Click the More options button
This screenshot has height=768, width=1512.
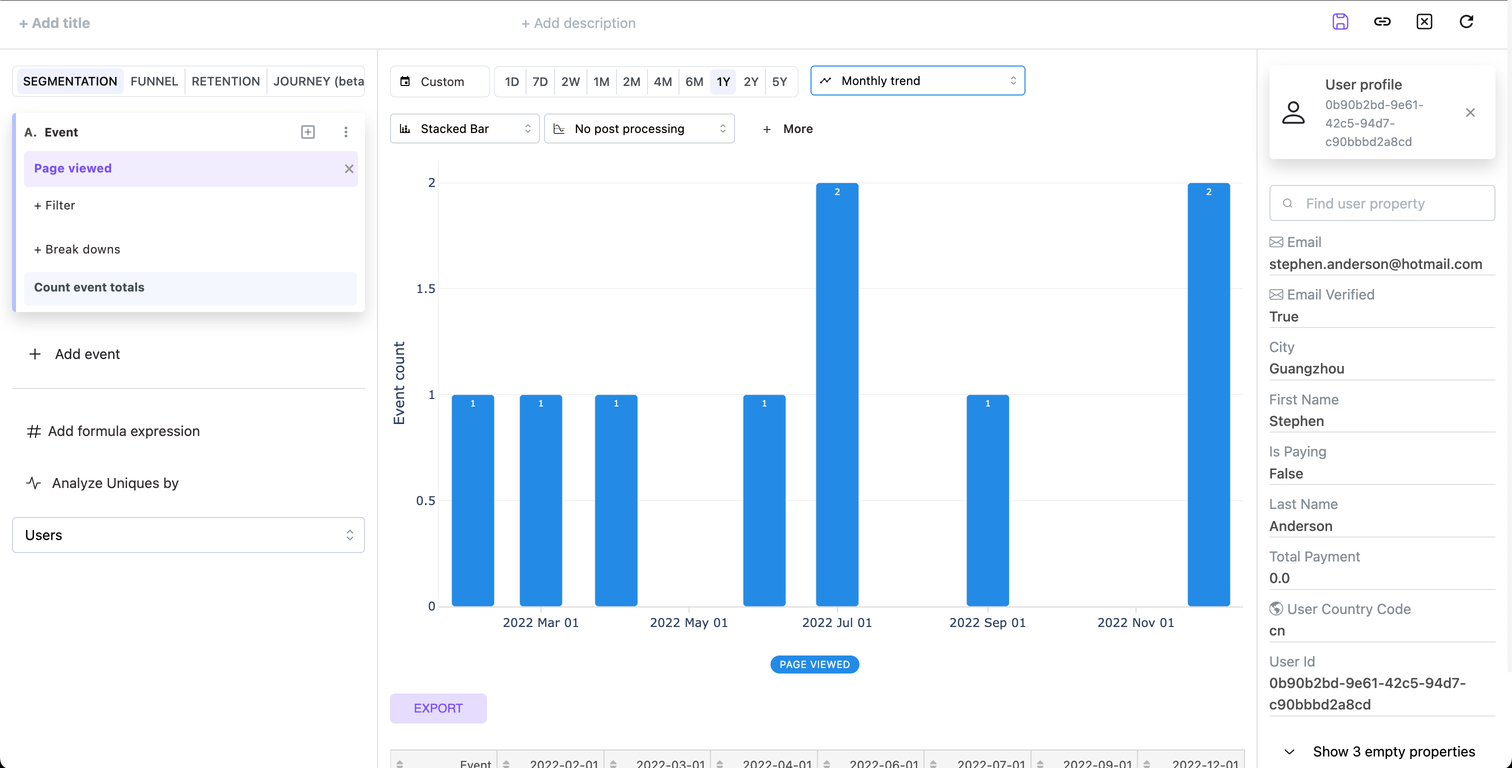pyautogui.click(x=788, y=129)
